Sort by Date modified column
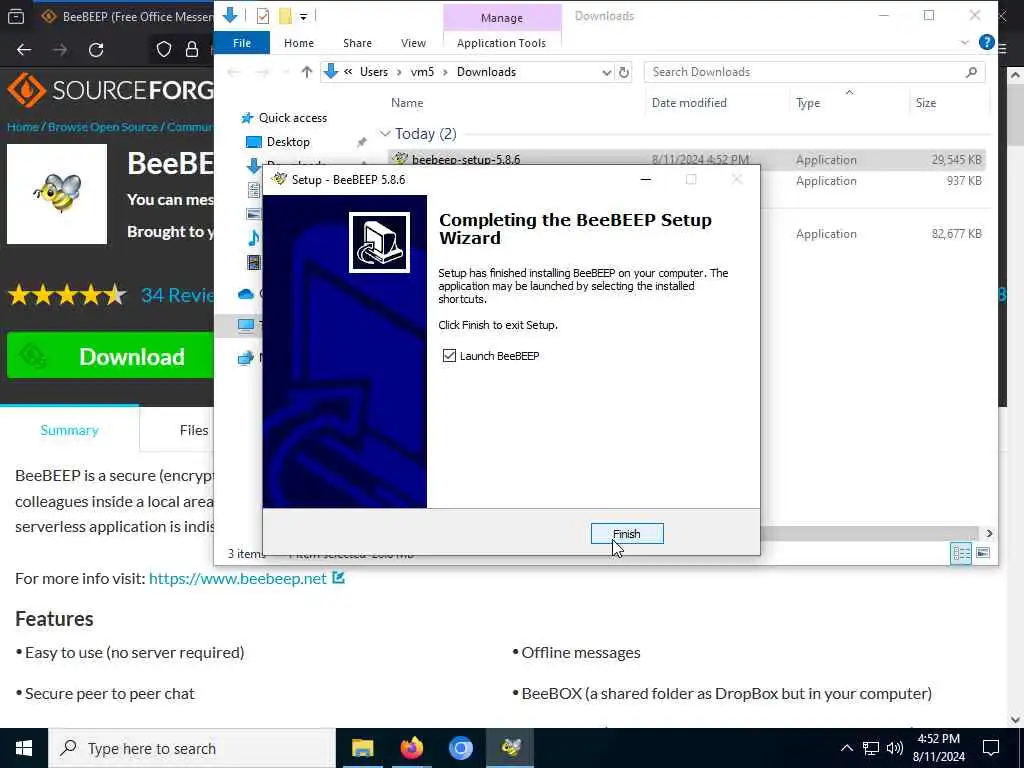The width and height of the screenshot is (1024, 768). coord(689,103)
